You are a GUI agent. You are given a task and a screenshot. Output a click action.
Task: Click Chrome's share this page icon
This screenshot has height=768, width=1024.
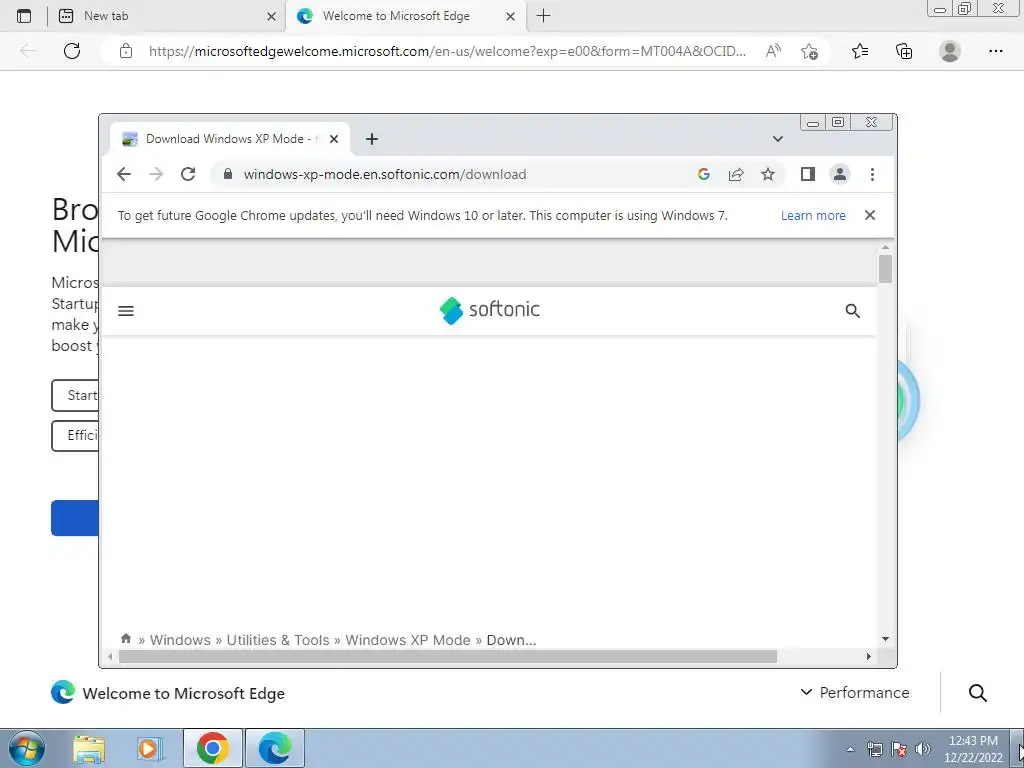click(736, 174)
